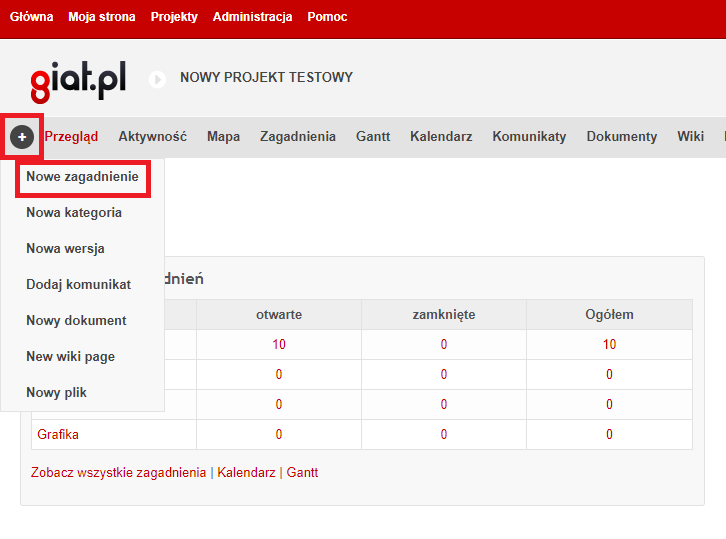The image size is (726, 539).
Task: Click the zamknięte column header
Action: (x=444, y=315)
